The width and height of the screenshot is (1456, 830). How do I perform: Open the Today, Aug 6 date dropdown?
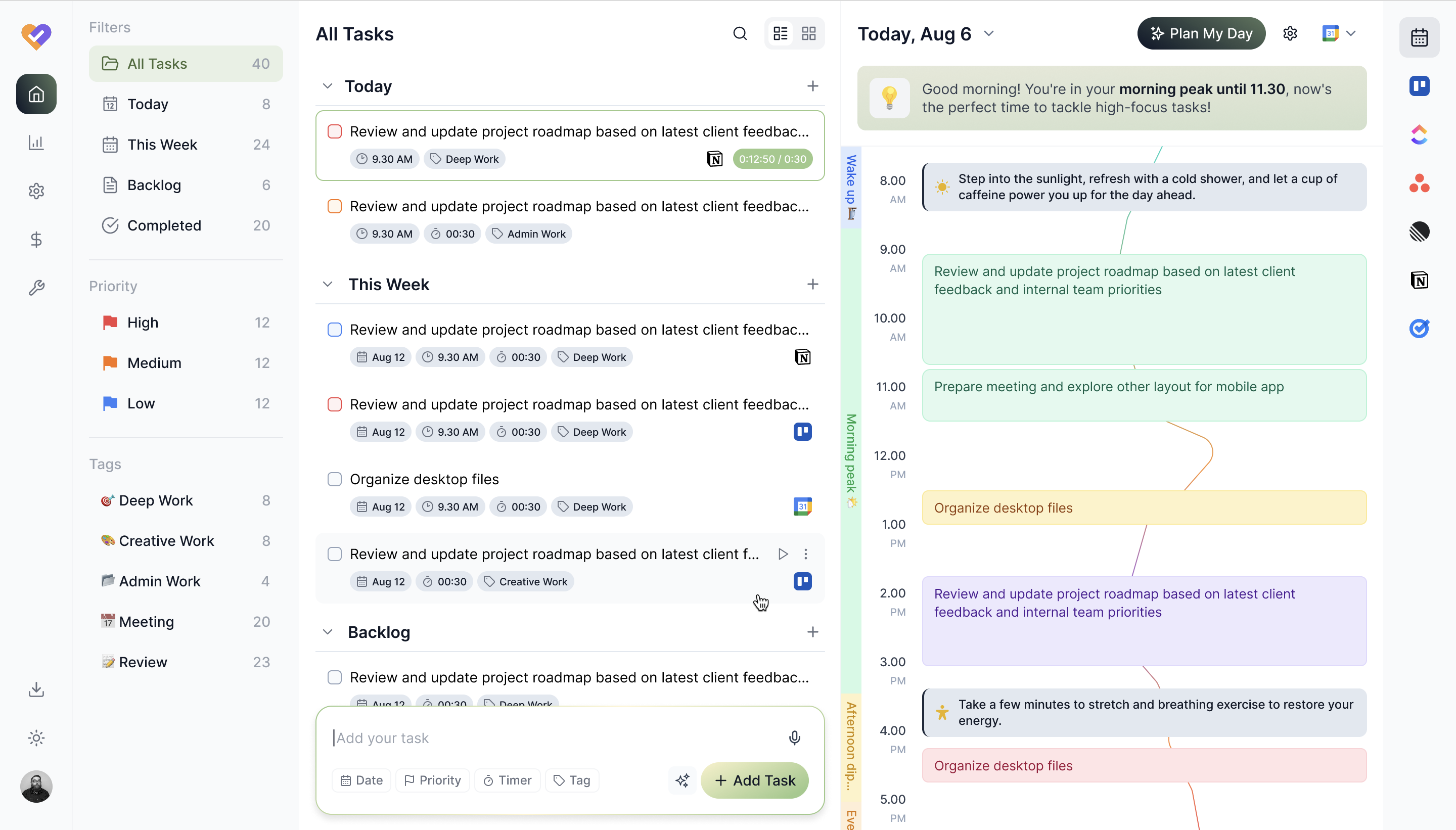click(988, 34)
